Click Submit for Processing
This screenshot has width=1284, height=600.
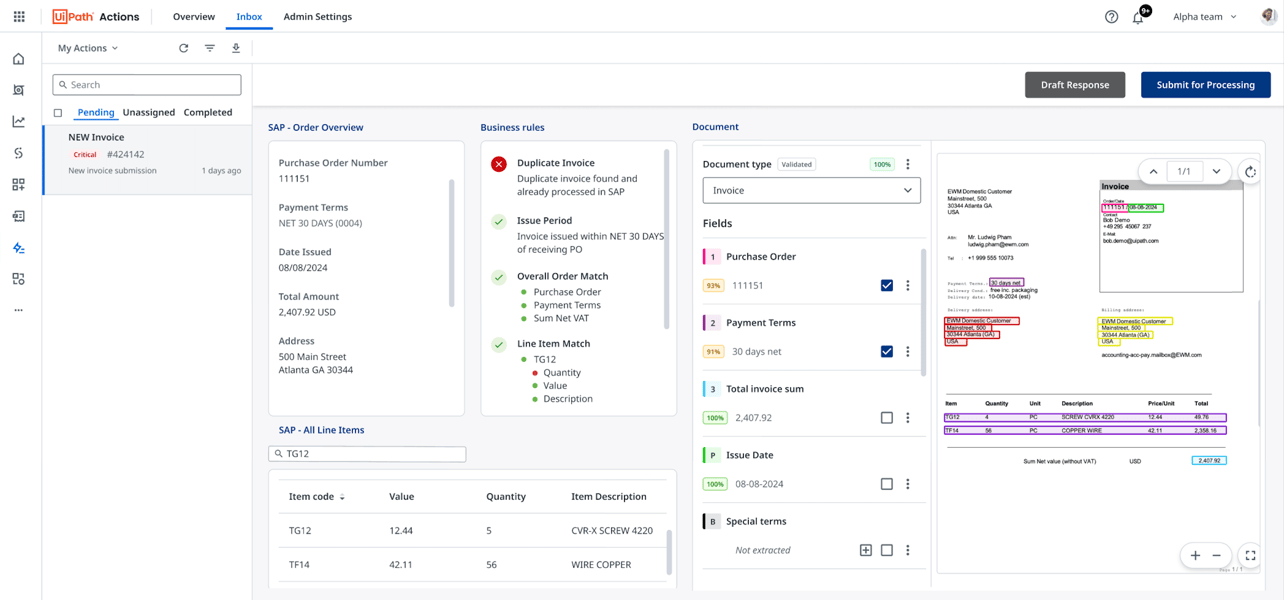tap(1206, 85)
